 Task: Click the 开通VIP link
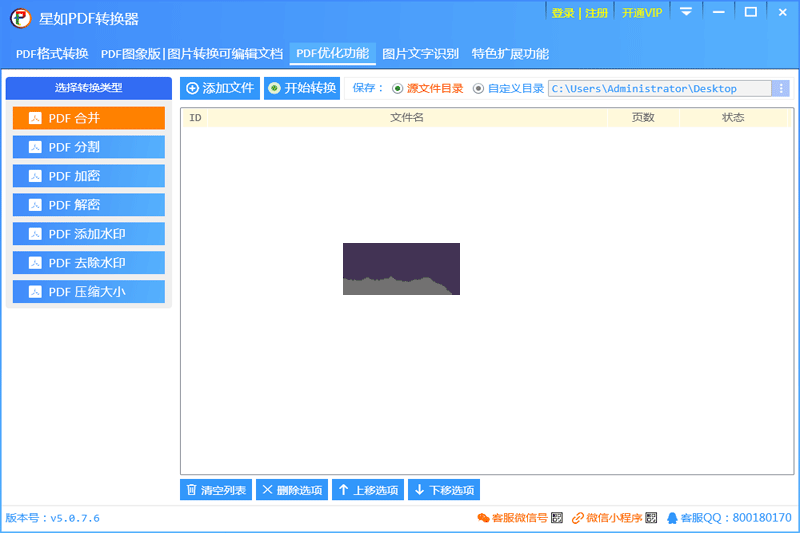641,13
